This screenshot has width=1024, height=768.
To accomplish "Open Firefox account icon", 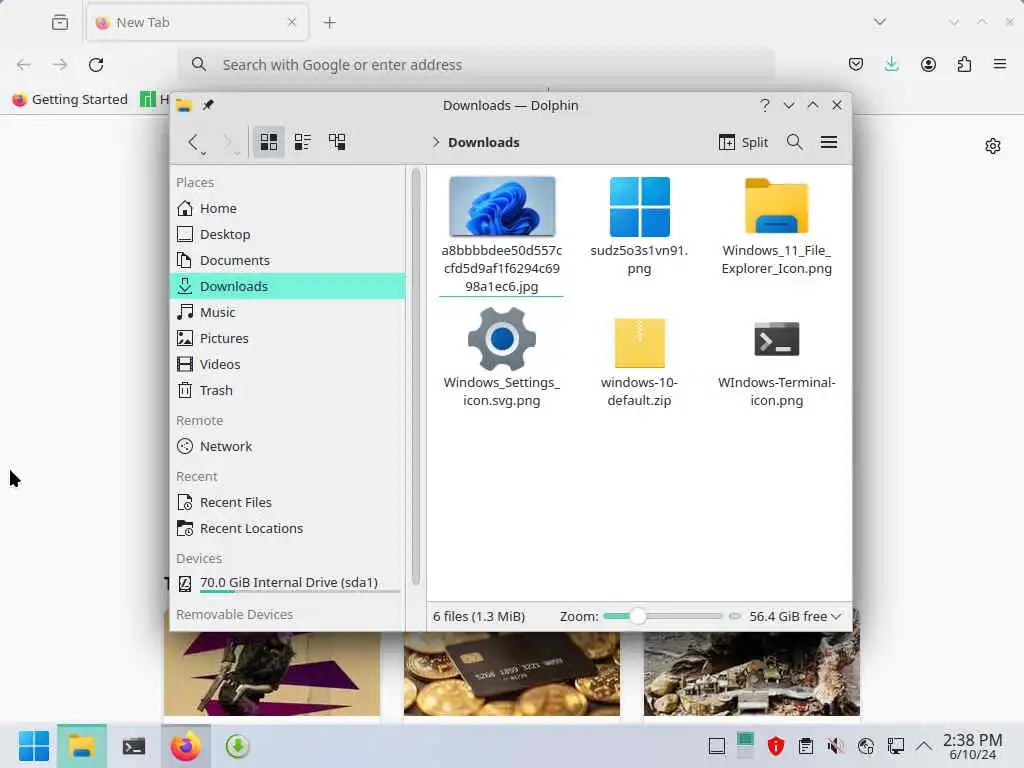I will 928,64.
